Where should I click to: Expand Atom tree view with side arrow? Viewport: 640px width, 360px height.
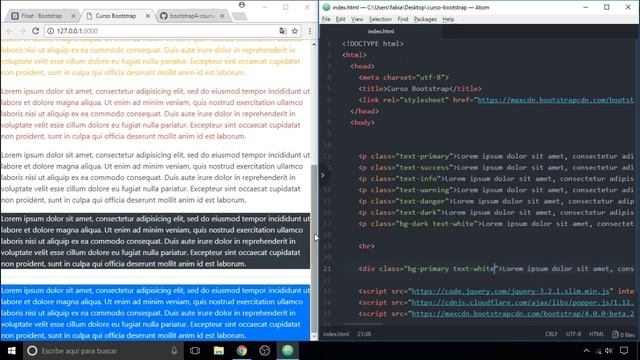[x=323, y=176]
